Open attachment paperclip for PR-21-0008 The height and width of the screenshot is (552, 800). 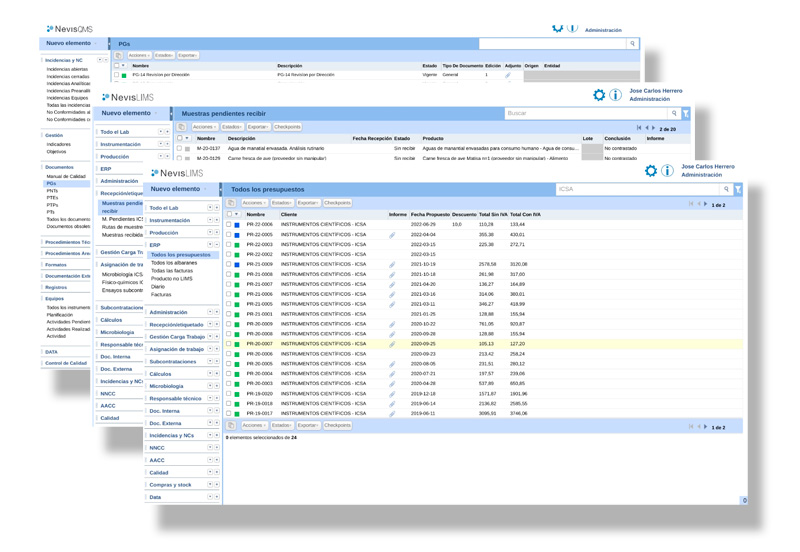point(392,274)
